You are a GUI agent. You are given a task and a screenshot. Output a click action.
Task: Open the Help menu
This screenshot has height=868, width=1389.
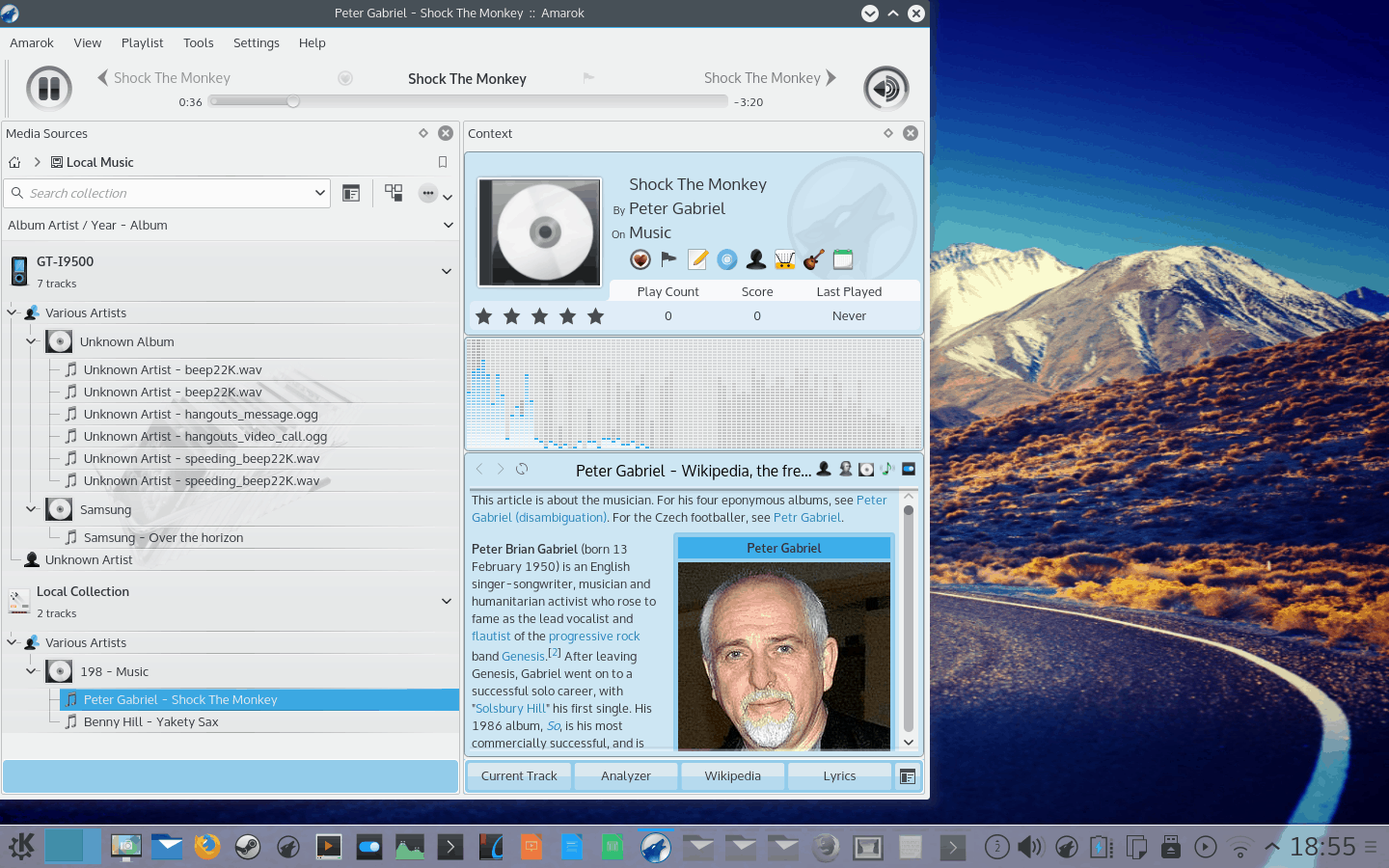pos(313,42)
